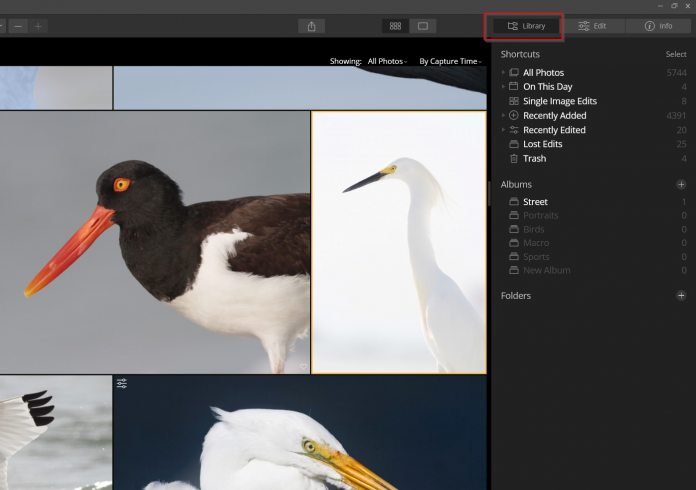Select the oystercatcher bird photo
Image resolution: width=696 pixels, height=490 pixels.
tap(154, 242)
